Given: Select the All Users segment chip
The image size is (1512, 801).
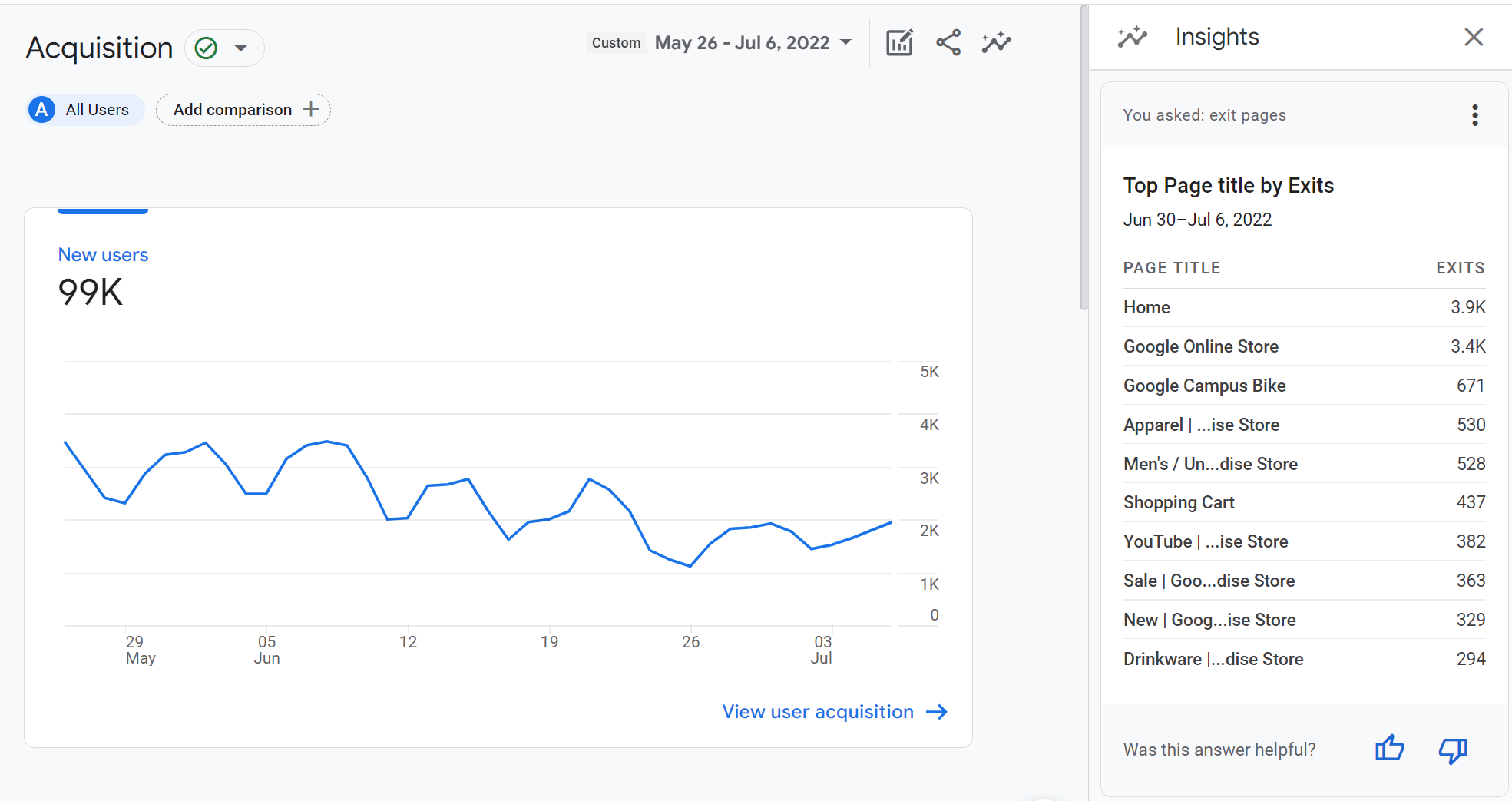Looking at the screenshot, I should pos(85,110).
